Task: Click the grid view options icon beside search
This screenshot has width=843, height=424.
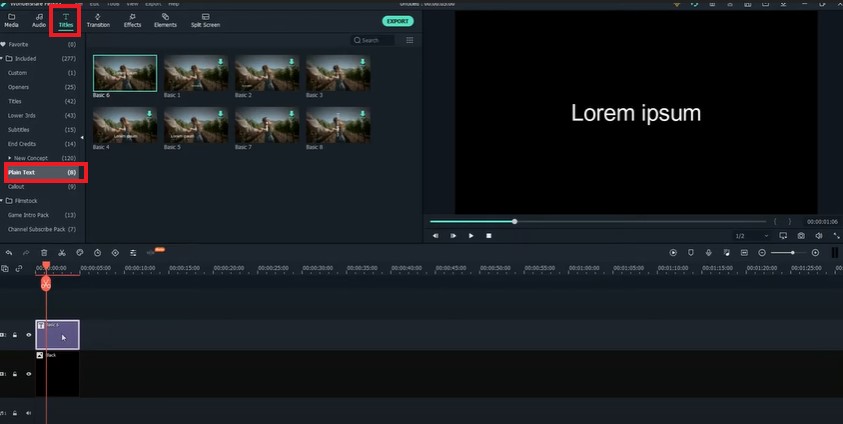Action: tap(410, 40)
